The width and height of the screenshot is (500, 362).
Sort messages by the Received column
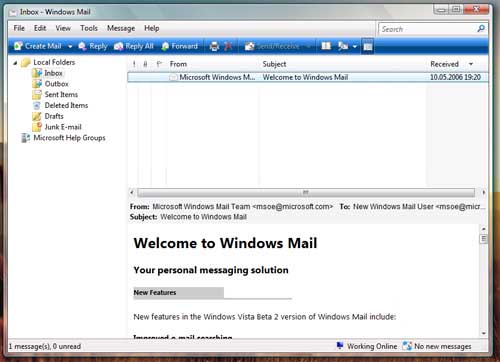click(x=444, y=64)
